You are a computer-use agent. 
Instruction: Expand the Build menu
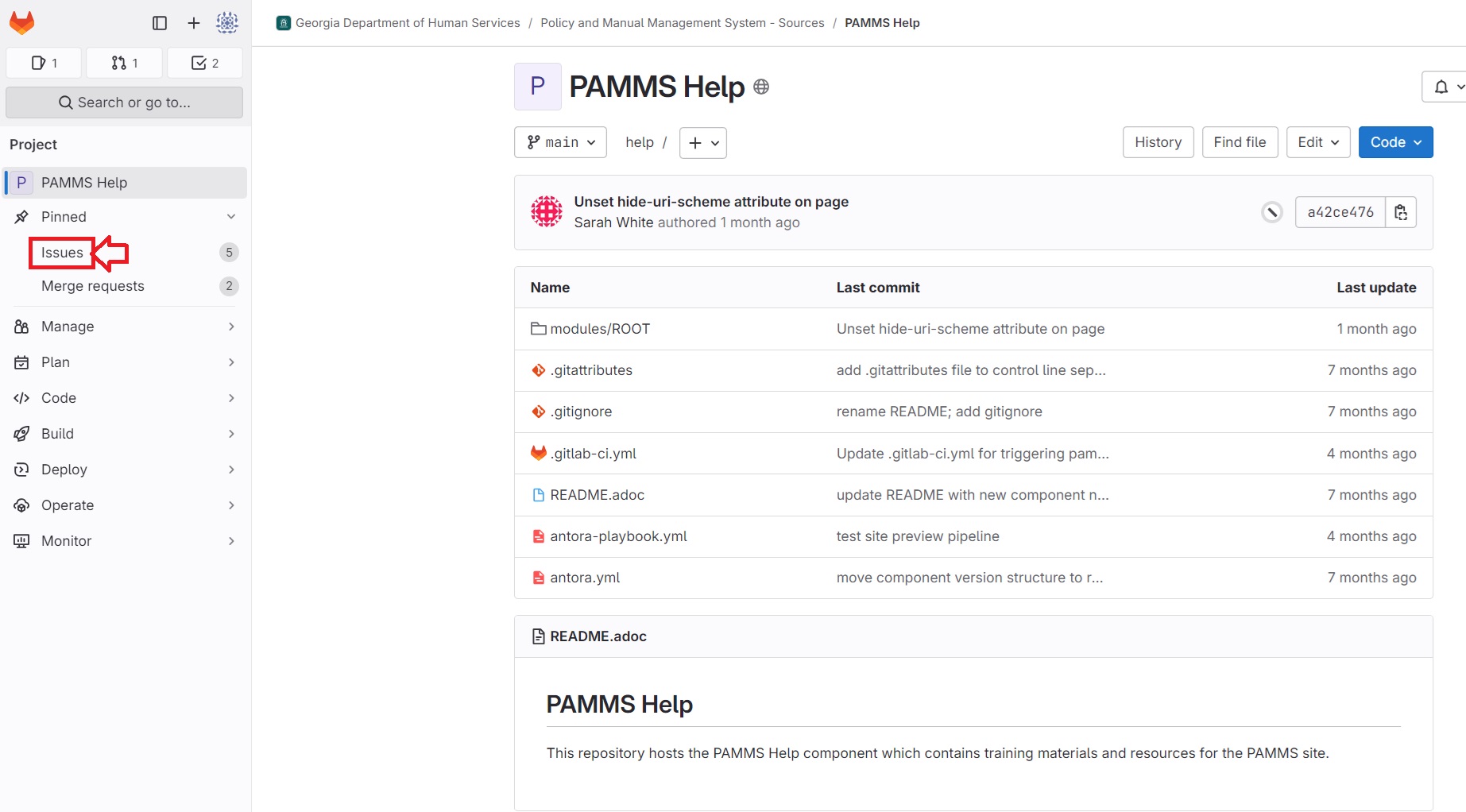[126, 434]
